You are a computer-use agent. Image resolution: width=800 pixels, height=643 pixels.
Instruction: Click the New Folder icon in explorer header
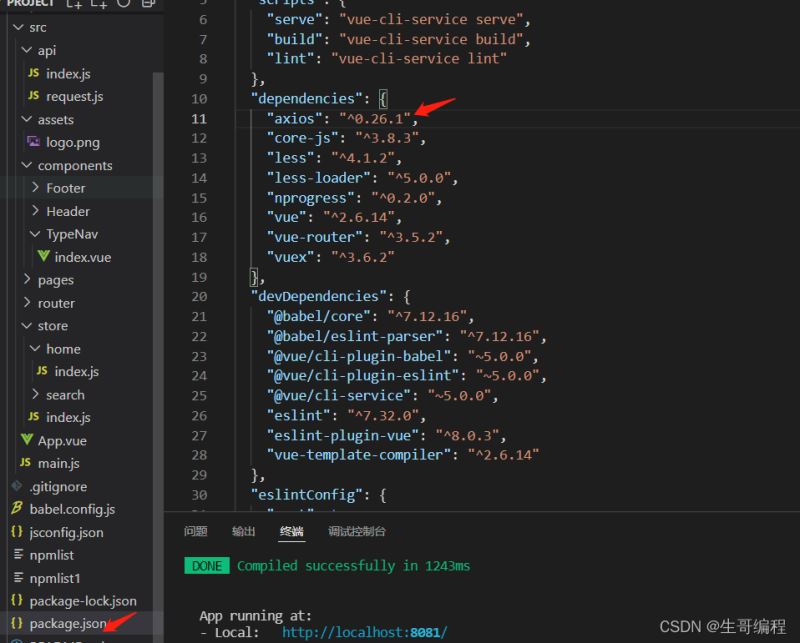(x=100, y=5)
